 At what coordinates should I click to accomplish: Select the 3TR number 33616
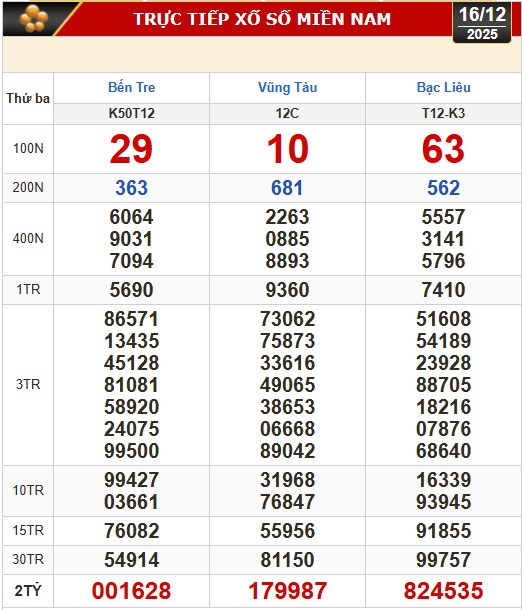[x=287, y=363]
